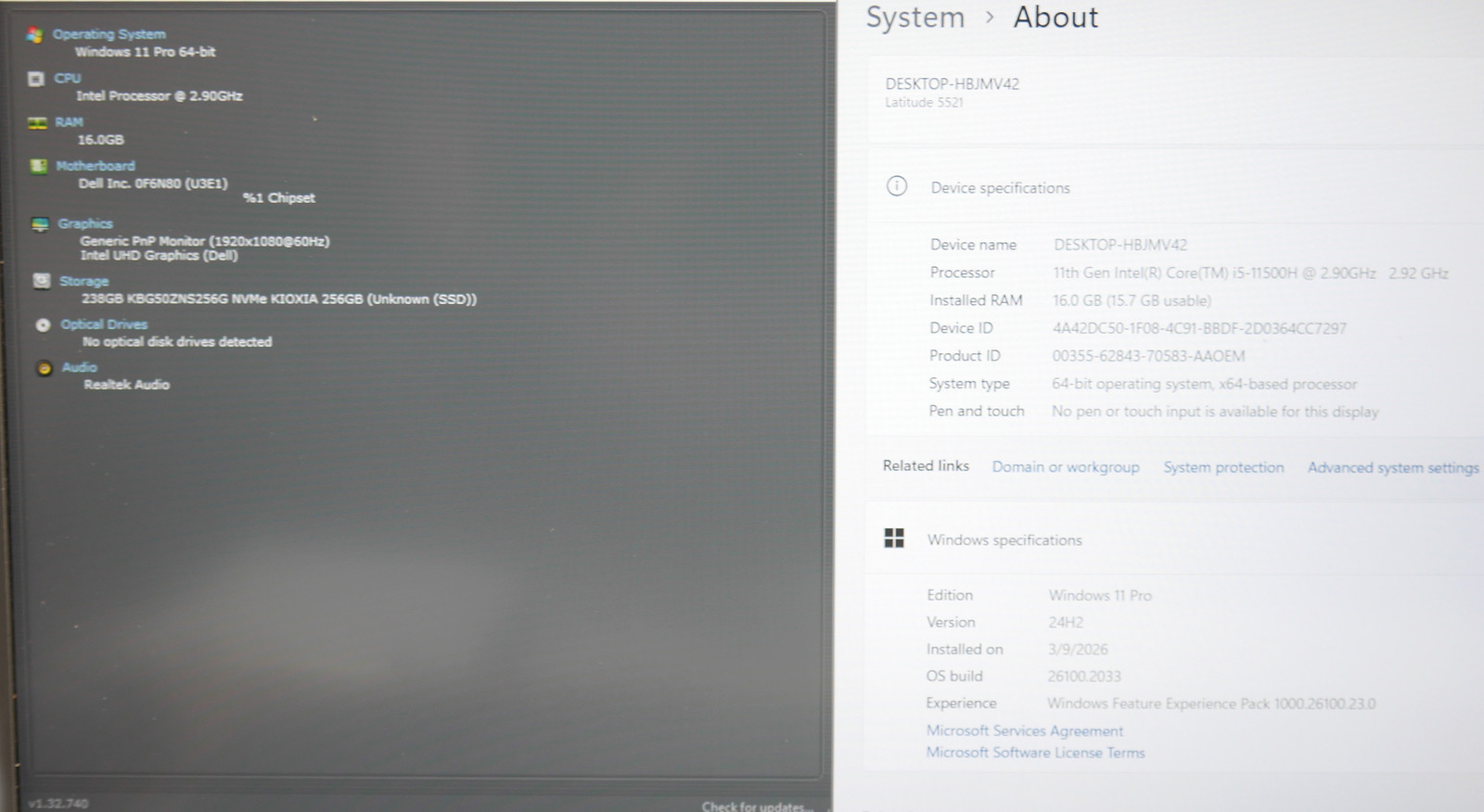The image size is (1484, 812).
Task: Collapse the Device specifications section header
Action: 1175,187
